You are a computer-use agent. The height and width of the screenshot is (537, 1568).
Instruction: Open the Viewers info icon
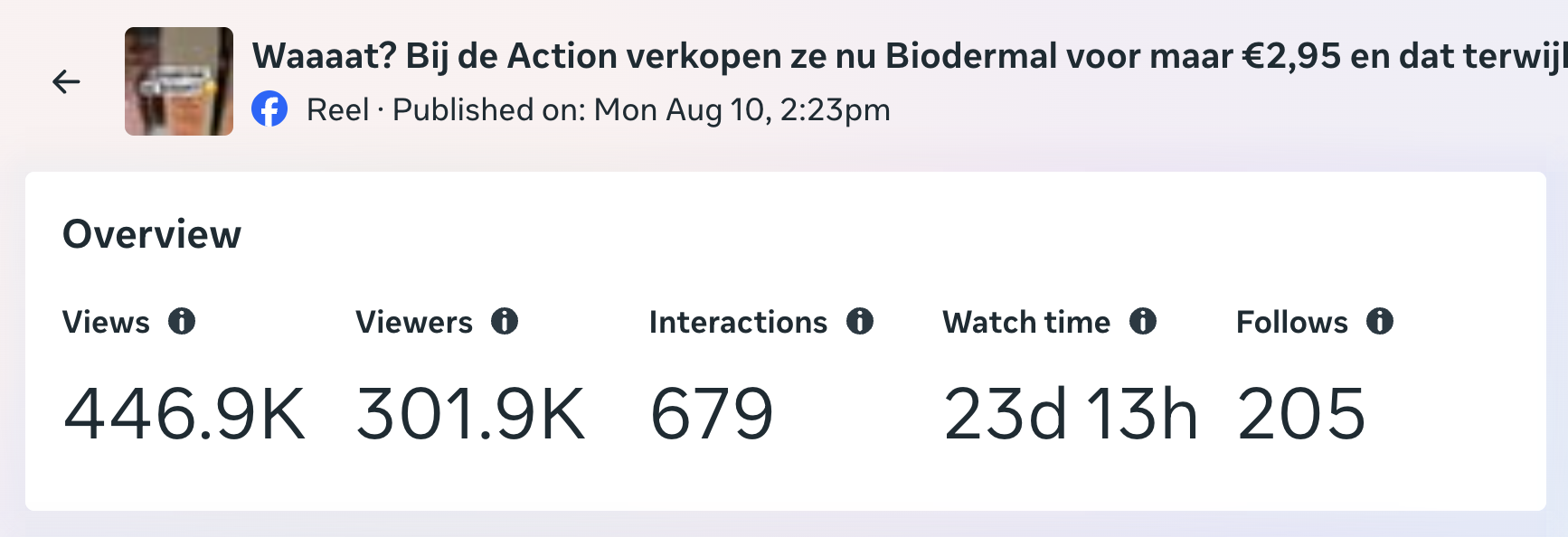(505, 321)
